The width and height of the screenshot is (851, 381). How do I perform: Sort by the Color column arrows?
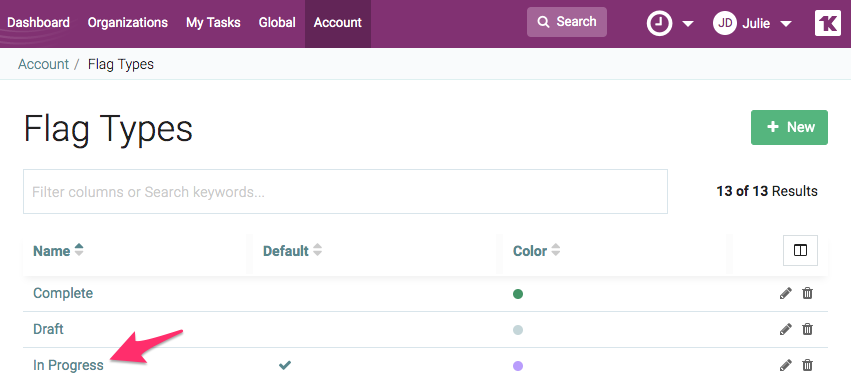[x=555, y=250]
